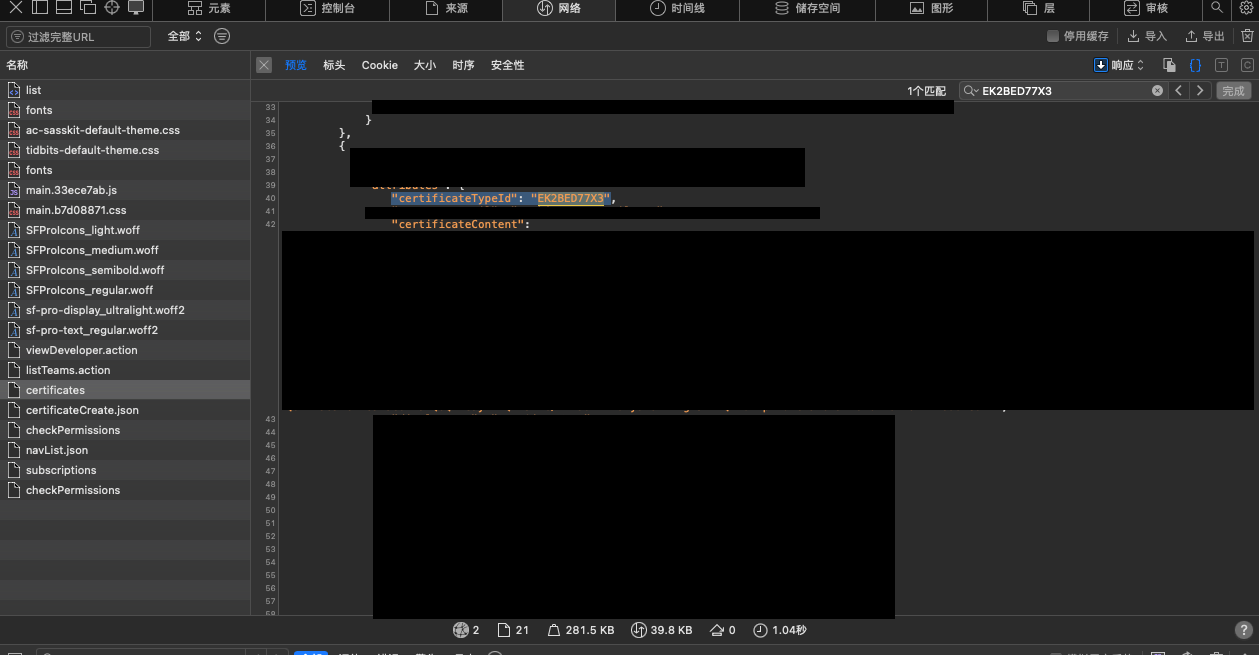Open the 层 tab
Viewport: 1259px width, 655px height.
click(x=1039, y=8)
